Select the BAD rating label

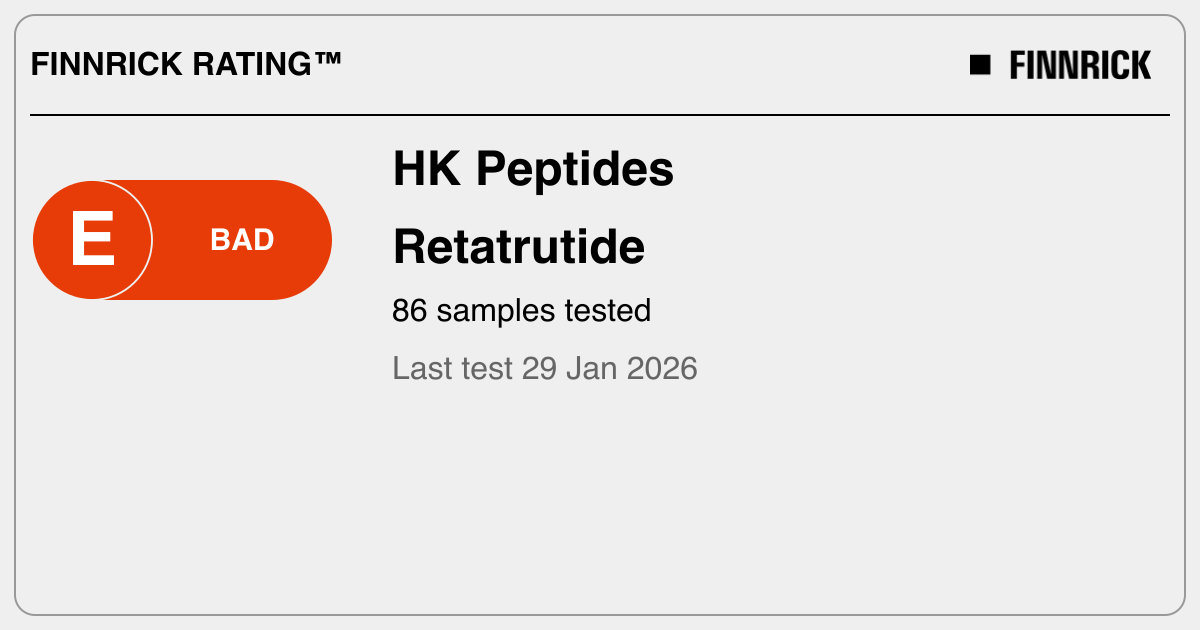(242, 240)
